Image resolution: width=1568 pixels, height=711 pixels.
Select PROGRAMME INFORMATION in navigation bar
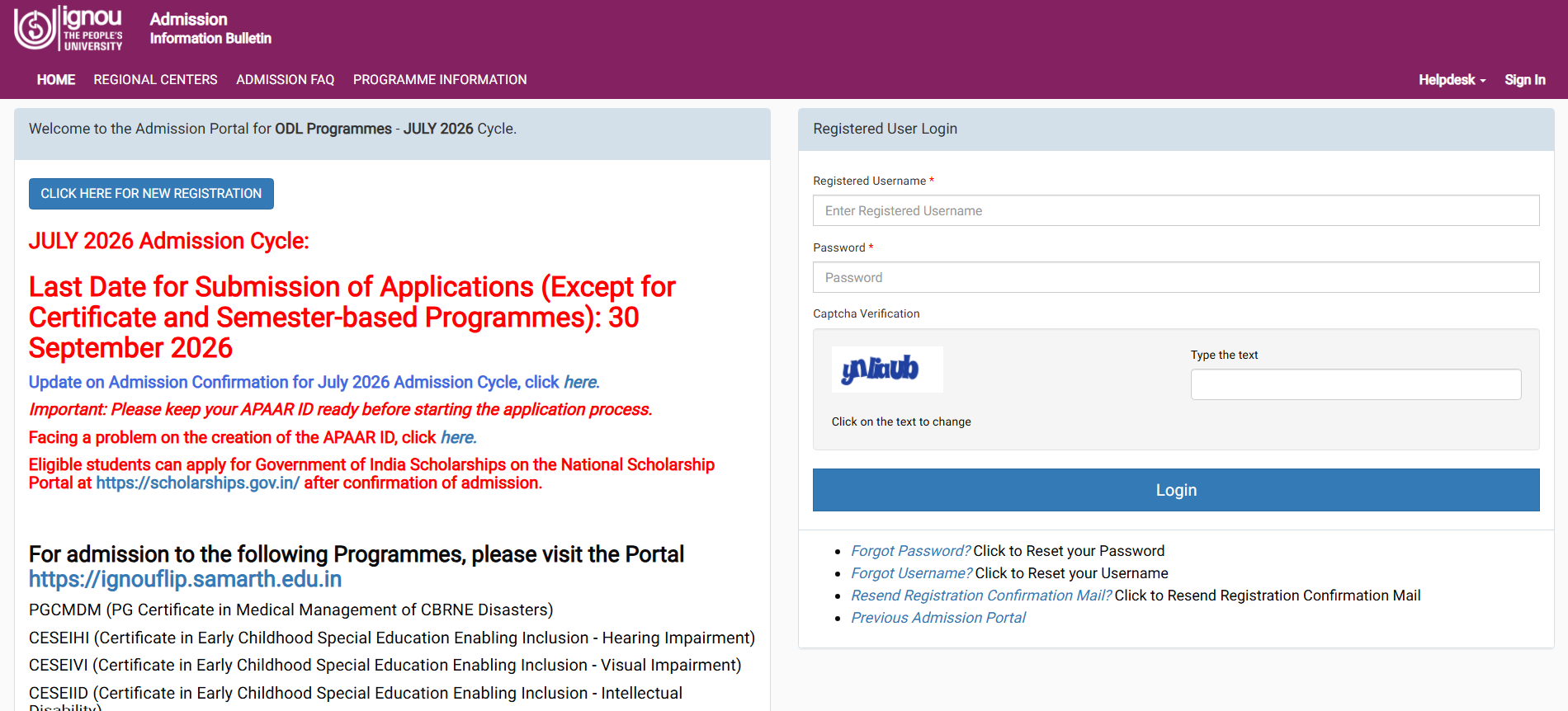pos(440,80)
